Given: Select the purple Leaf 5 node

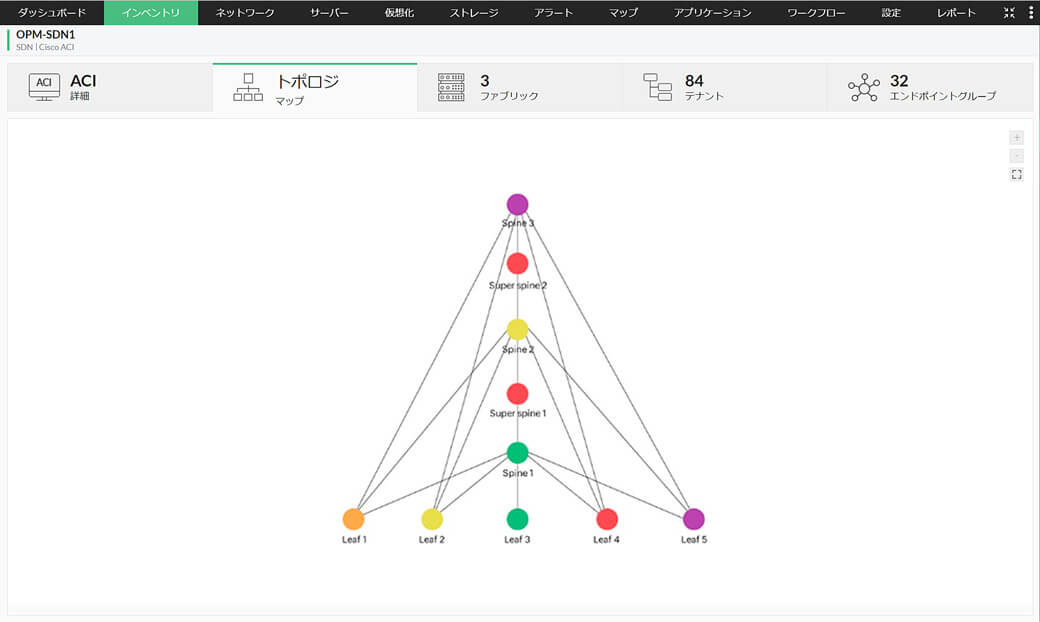Looking at the screenshot, I should (694, 519).
